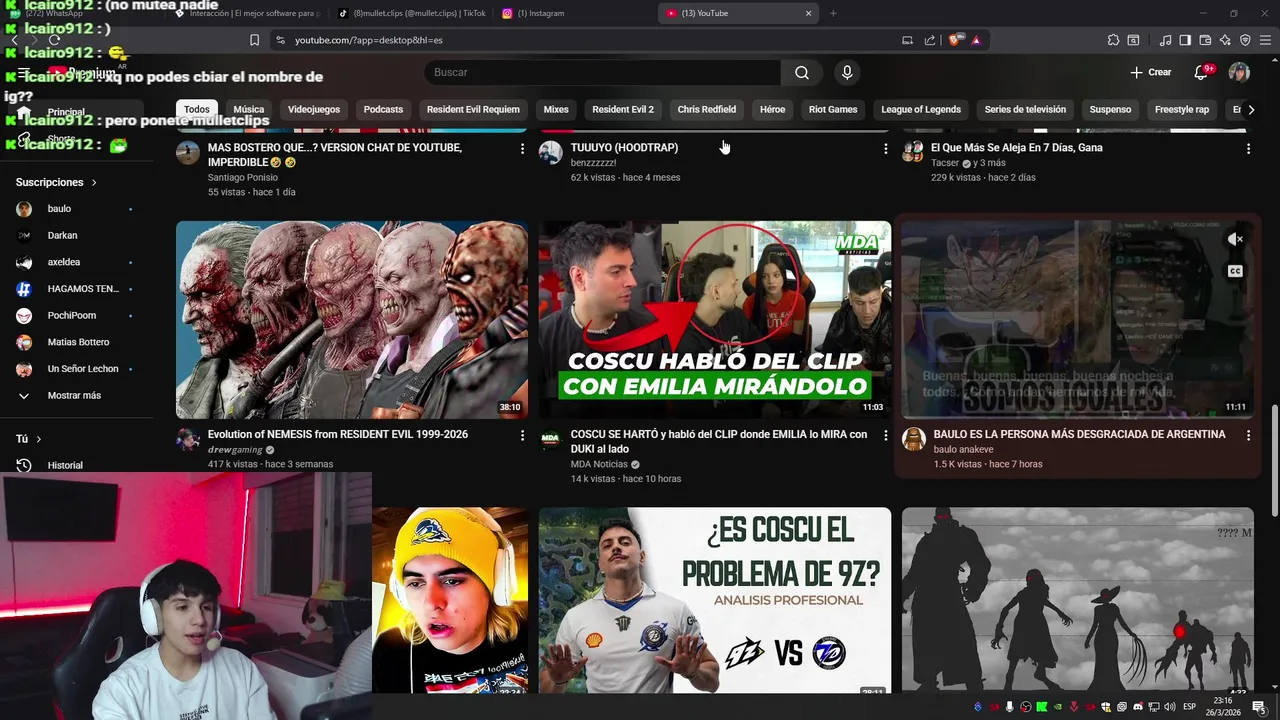Select the Todos filter chip
The width and height of the screenshot is (1280, 720).
tap(197, 110)
